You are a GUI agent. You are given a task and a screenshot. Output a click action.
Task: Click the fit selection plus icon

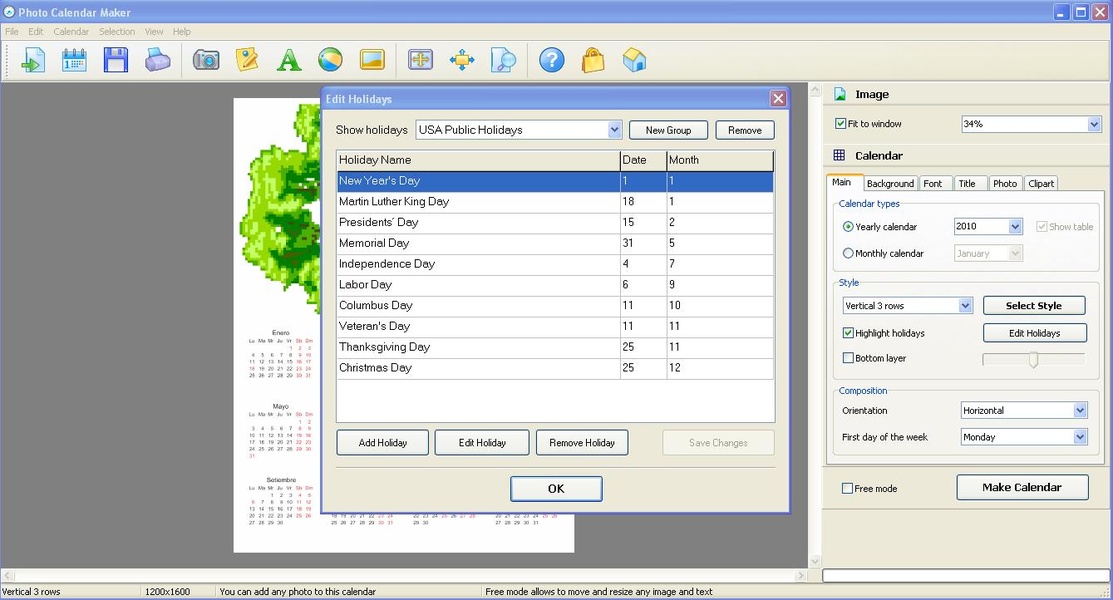pyautogui.click(x=420, y=60)
